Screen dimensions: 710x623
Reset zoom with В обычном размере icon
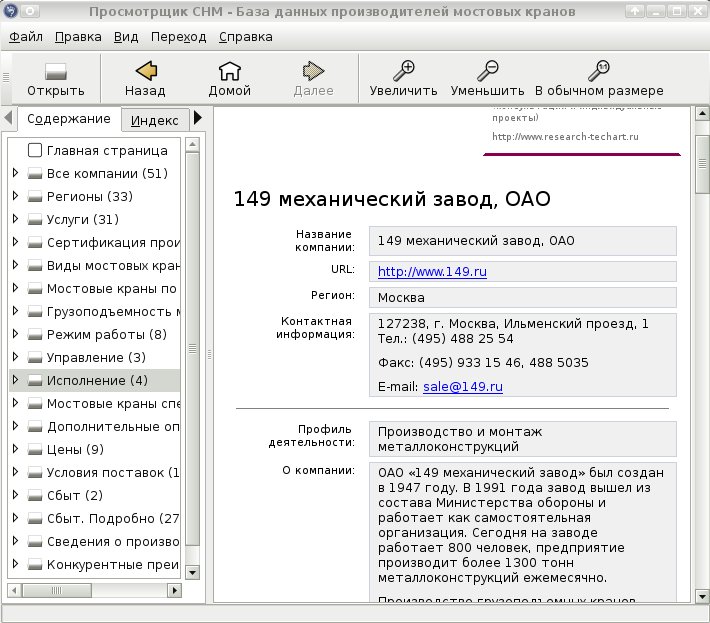click(x=599, y=71)
